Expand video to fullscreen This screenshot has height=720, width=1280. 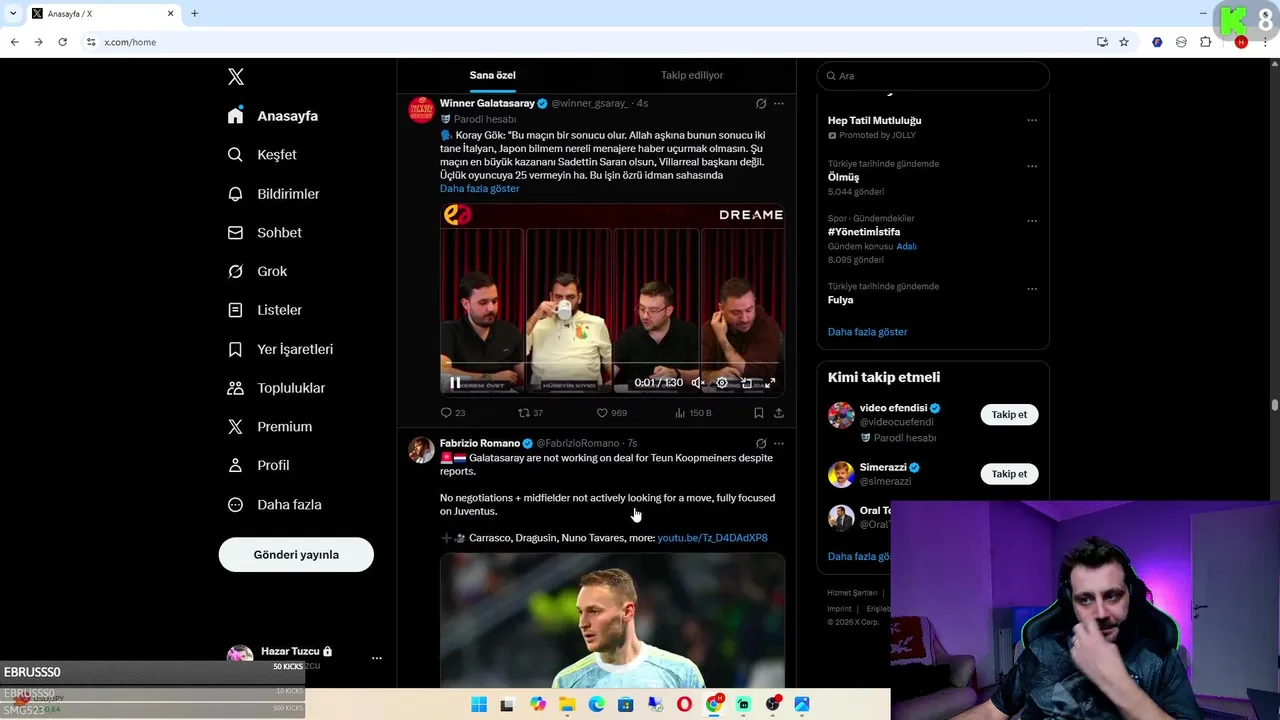(x=770, y=382)
